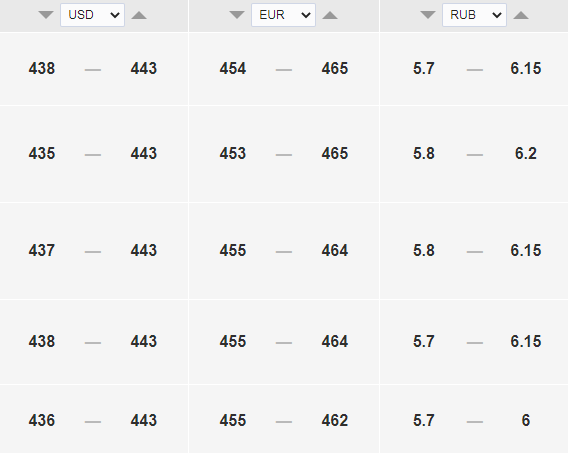Select the EUR buy rate 453
Screen dimensions: 568x453
click(x=233, y=153)
